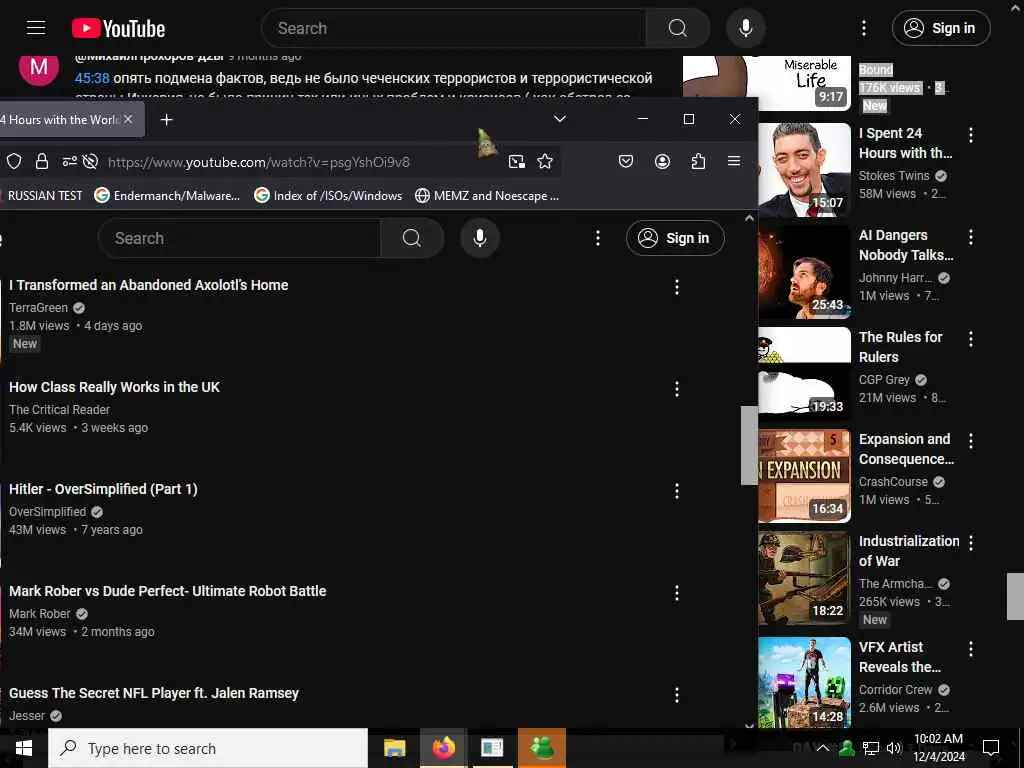Open options for the Mark Rober video
The width and height of the screenshot is (1024, 768).
coord(677,593)
